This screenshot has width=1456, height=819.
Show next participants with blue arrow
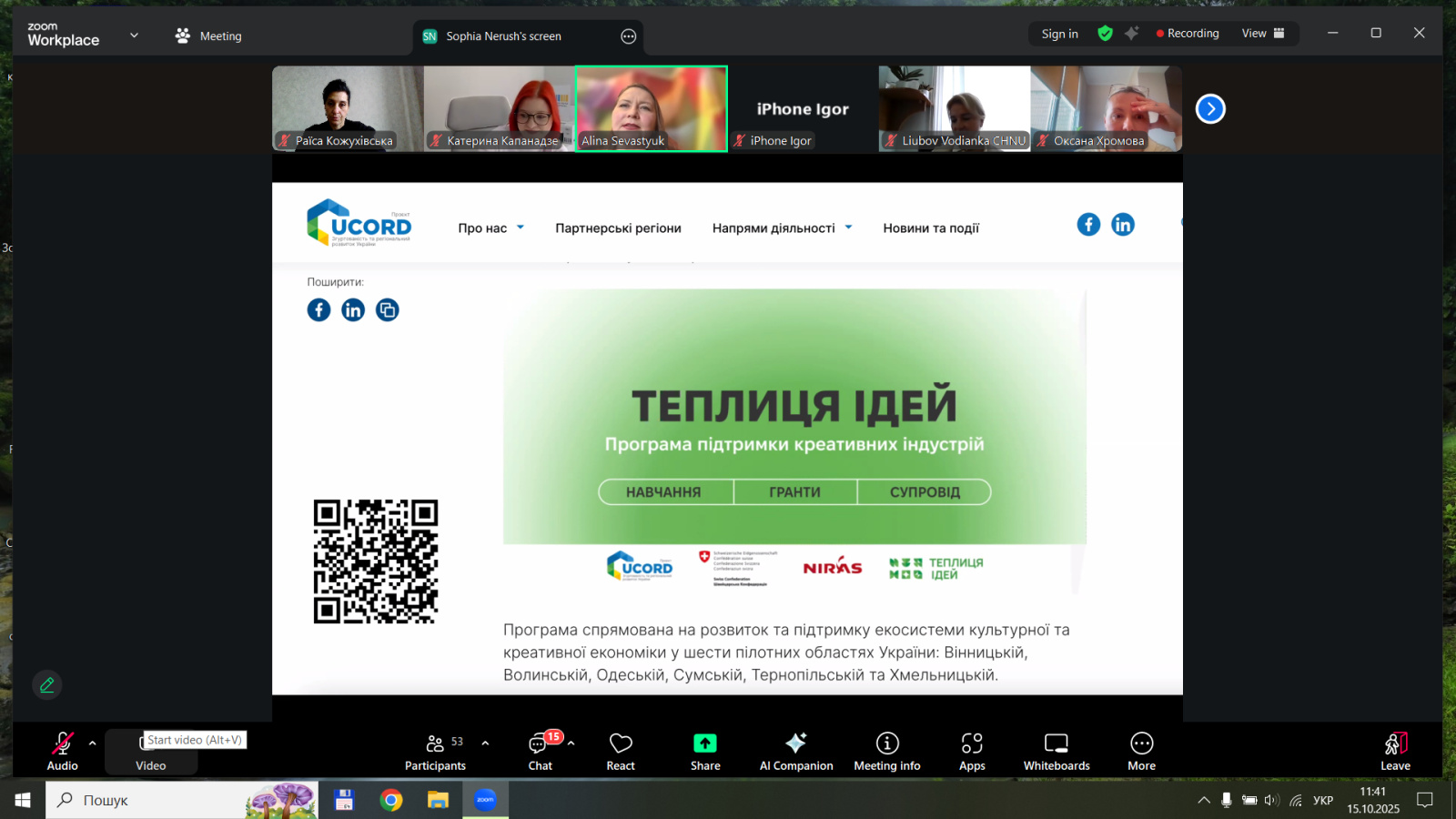click(1210, 109)
